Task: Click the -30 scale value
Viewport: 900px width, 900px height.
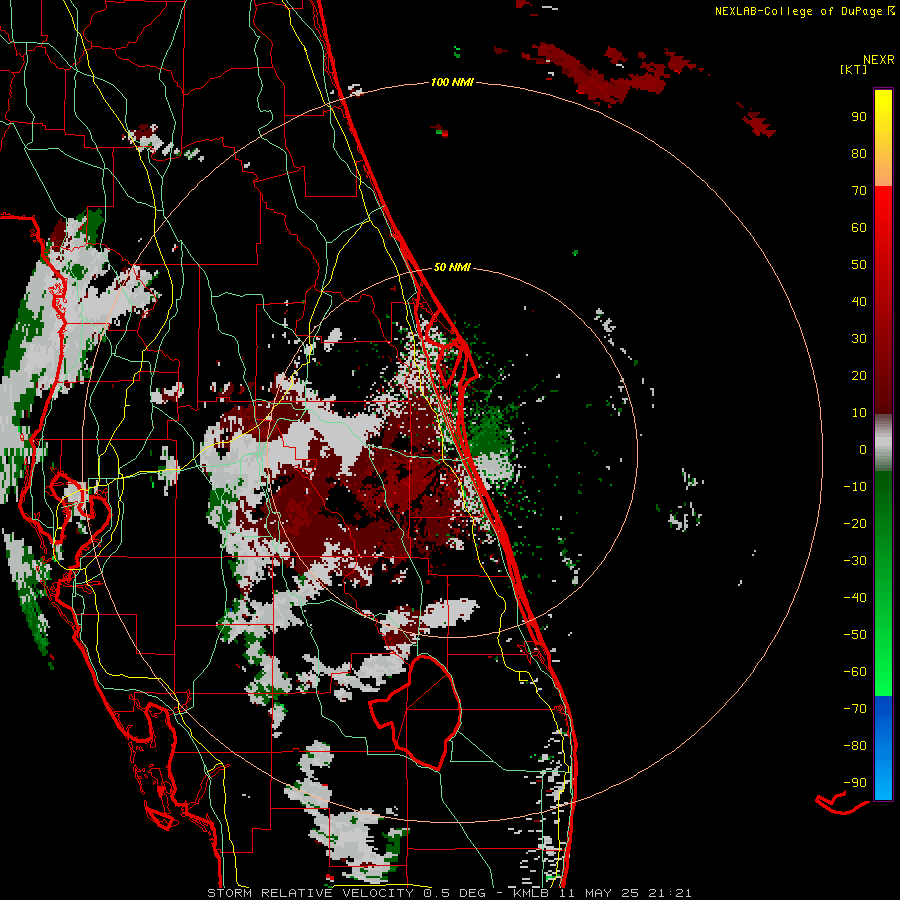Action: (855, 561)
